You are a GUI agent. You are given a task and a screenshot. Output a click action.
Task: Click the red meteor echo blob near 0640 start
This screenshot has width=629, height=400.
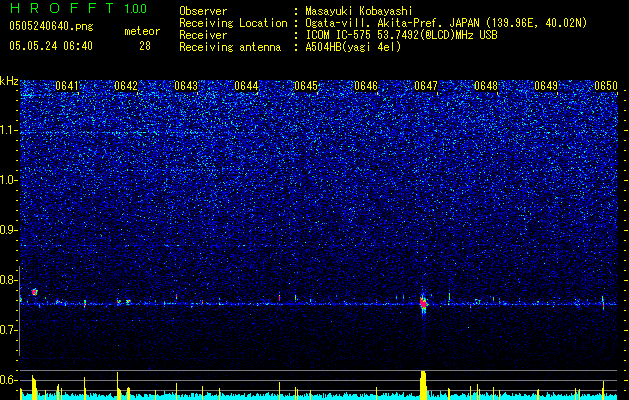pyautogui.click(x=34, y=292)
